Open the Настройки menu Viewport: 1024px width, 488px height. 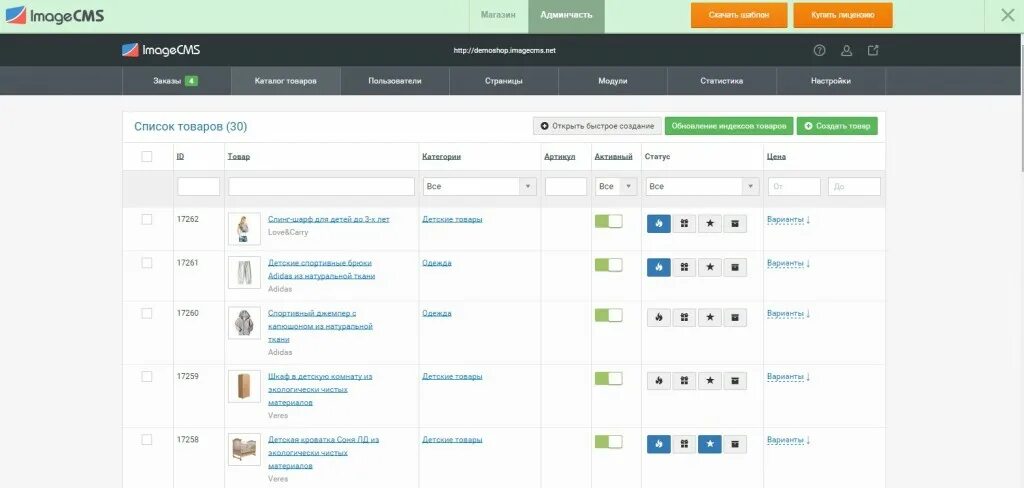click(831, 81)
